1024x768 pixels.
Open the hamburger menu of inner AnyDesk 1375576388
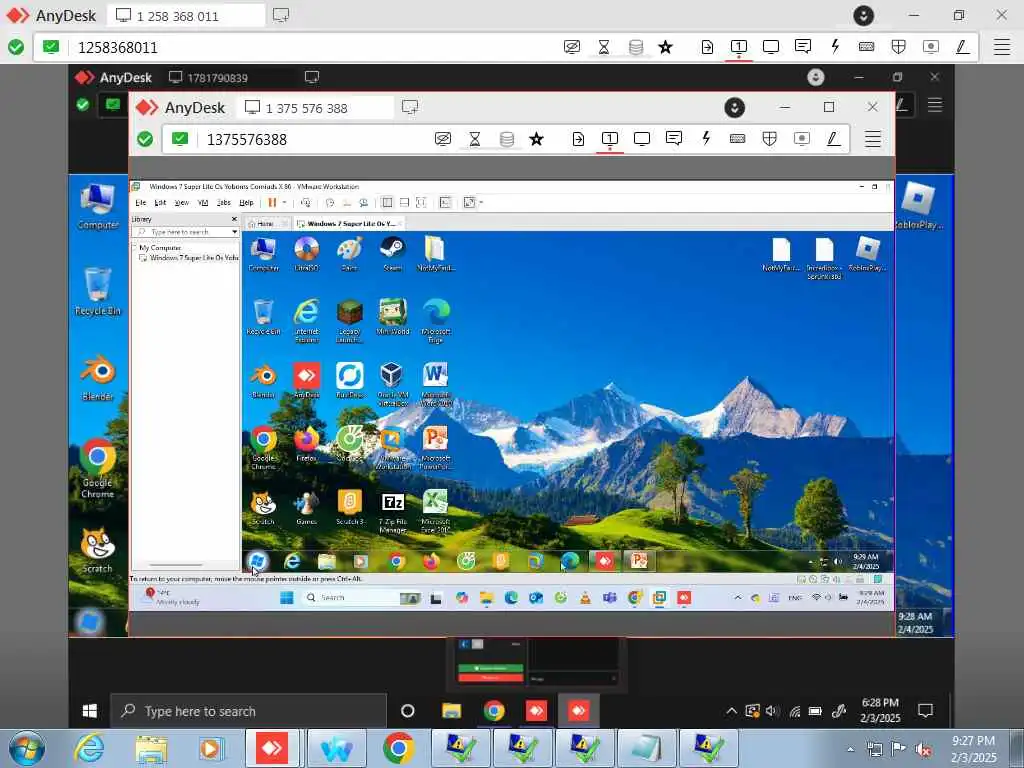(x=872, y=139)
